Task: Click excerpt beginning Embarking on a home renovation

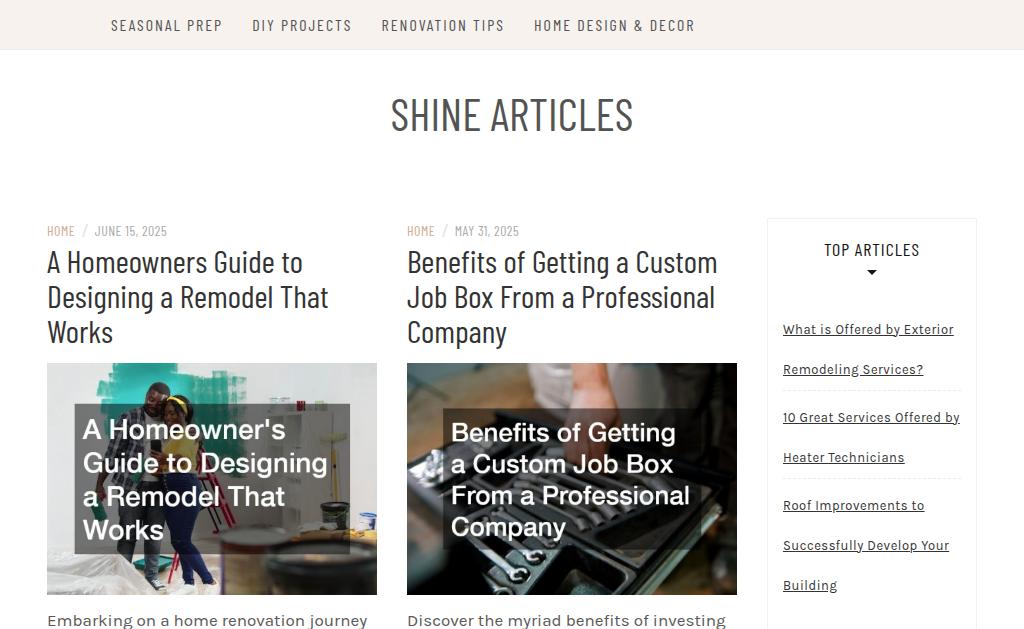Action: pos(207,621)
